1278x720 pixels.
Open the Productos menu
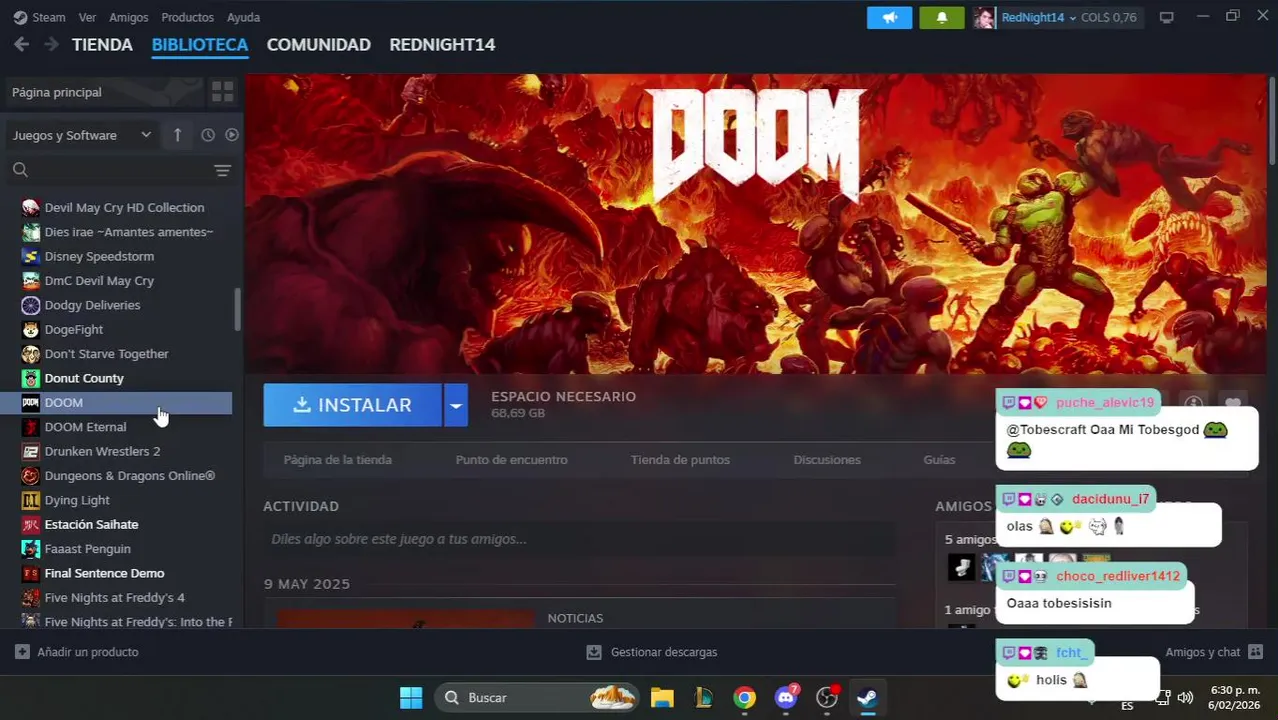pos(187,17)
